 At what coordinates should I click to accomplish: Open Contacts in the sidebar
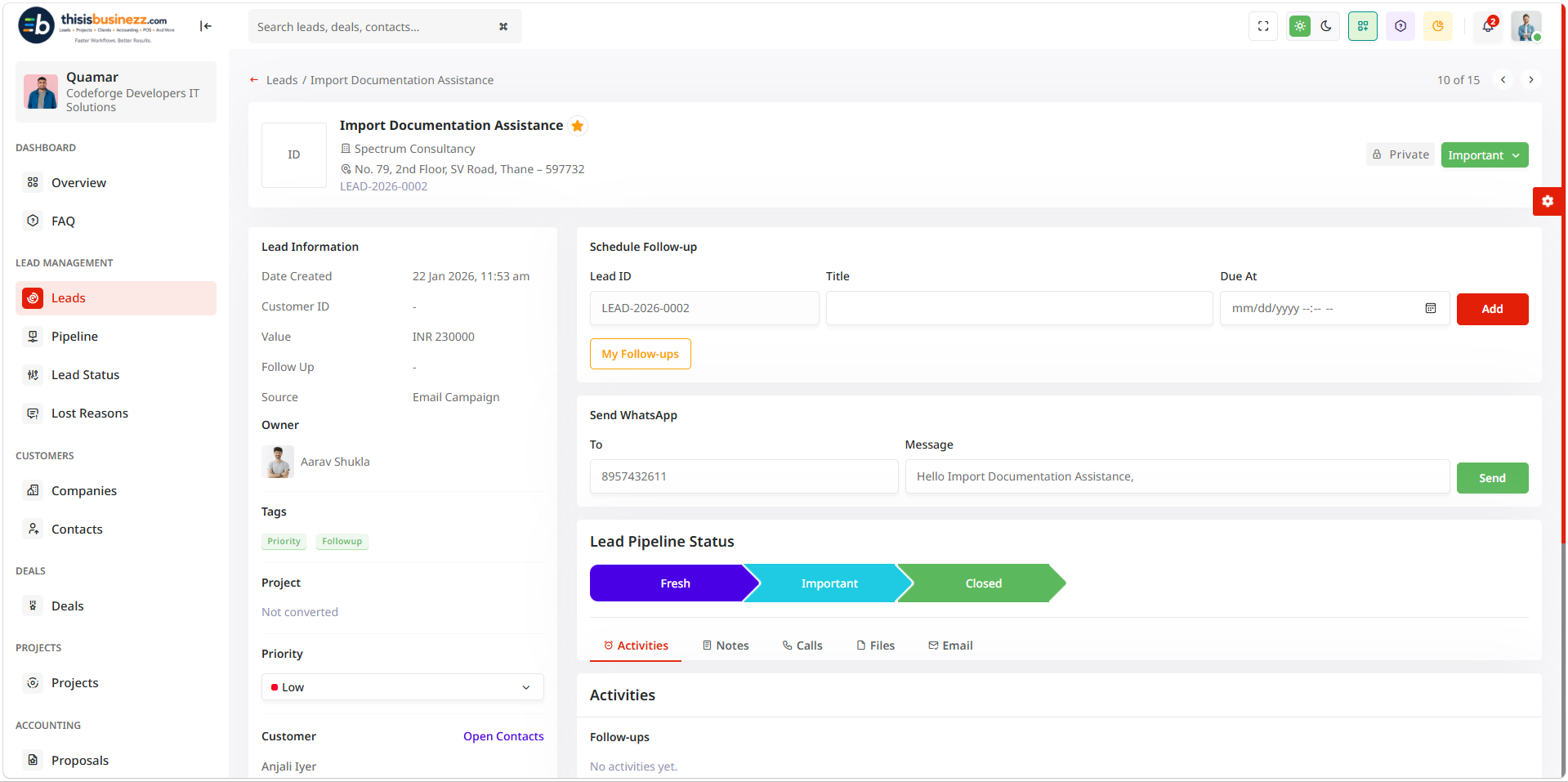click(x=116, y=530)
